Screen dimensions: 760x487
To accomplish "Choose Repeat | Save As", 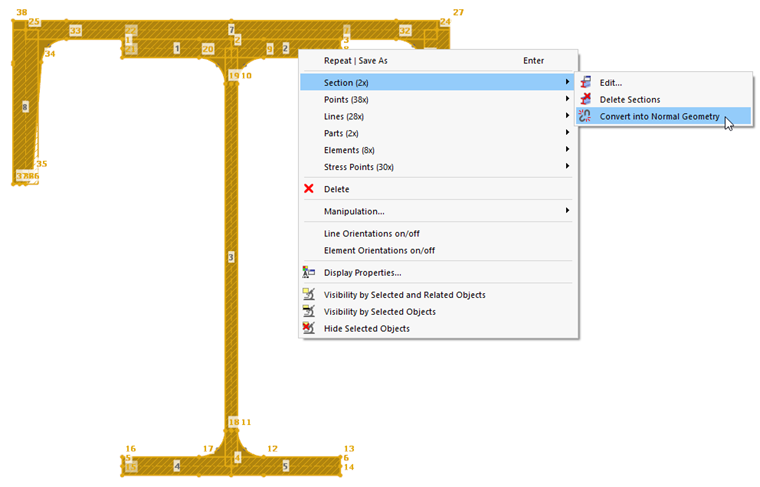I will tap(439, 61).
